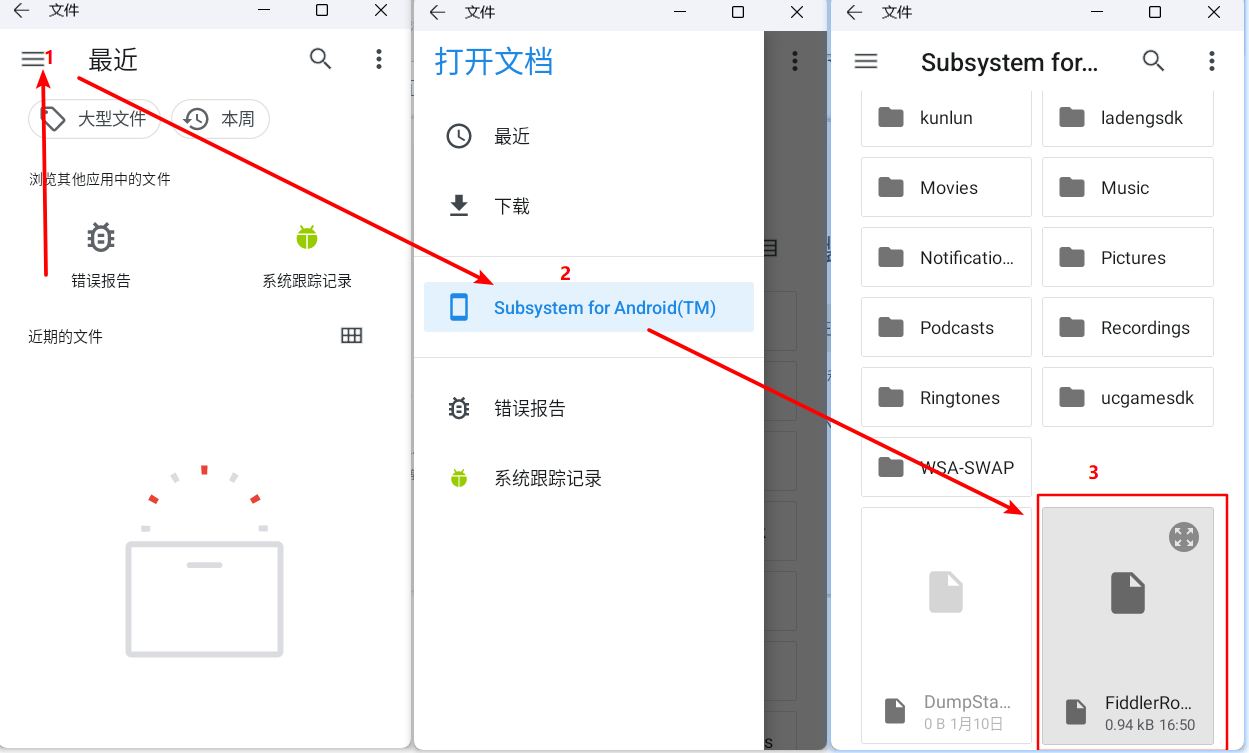This screenshot has width=1249, height=753.
Task: Open the WSA-SWAP folder
Action: pos(946,467)
